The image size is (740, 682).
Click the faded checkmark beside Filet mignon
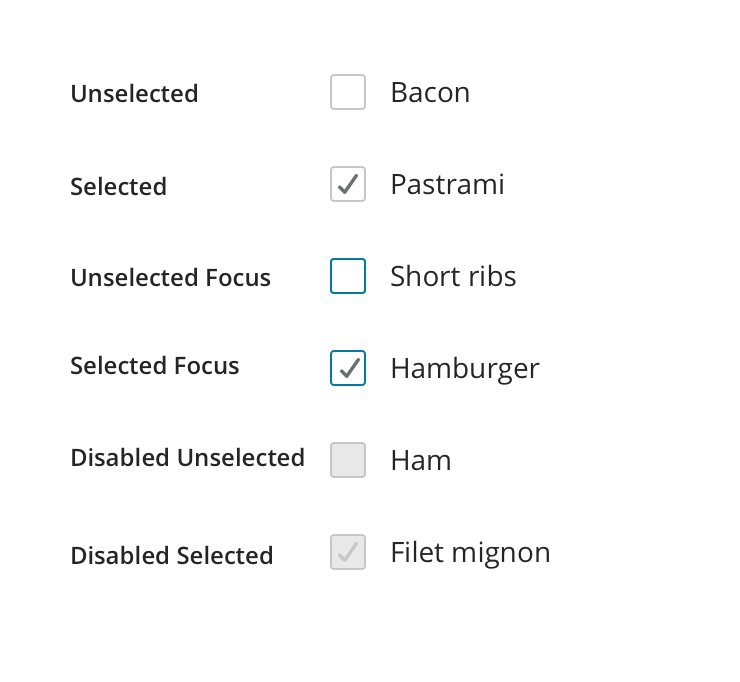(348, 552)
